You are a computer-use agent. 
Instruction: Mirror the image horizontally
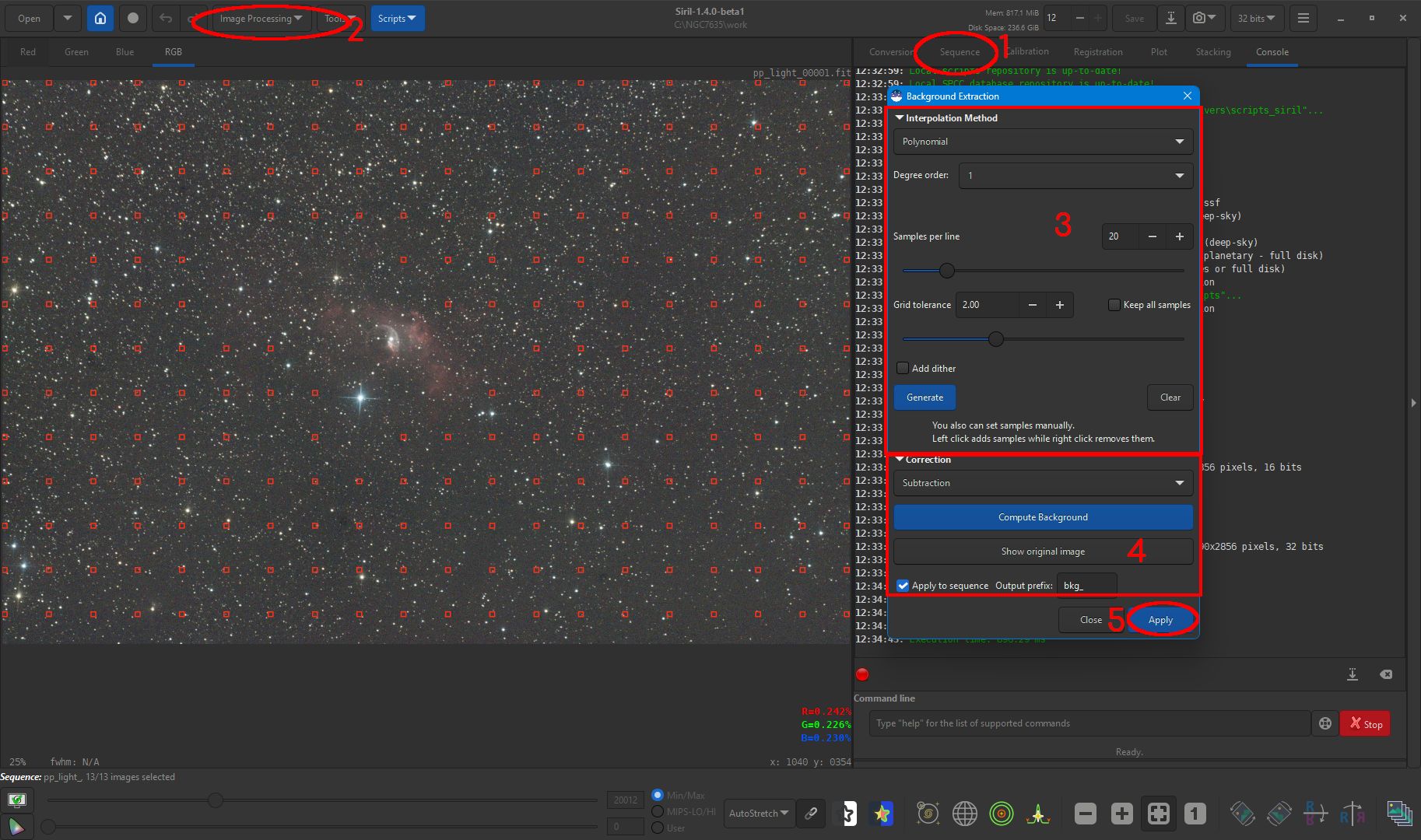(1353, 814)
